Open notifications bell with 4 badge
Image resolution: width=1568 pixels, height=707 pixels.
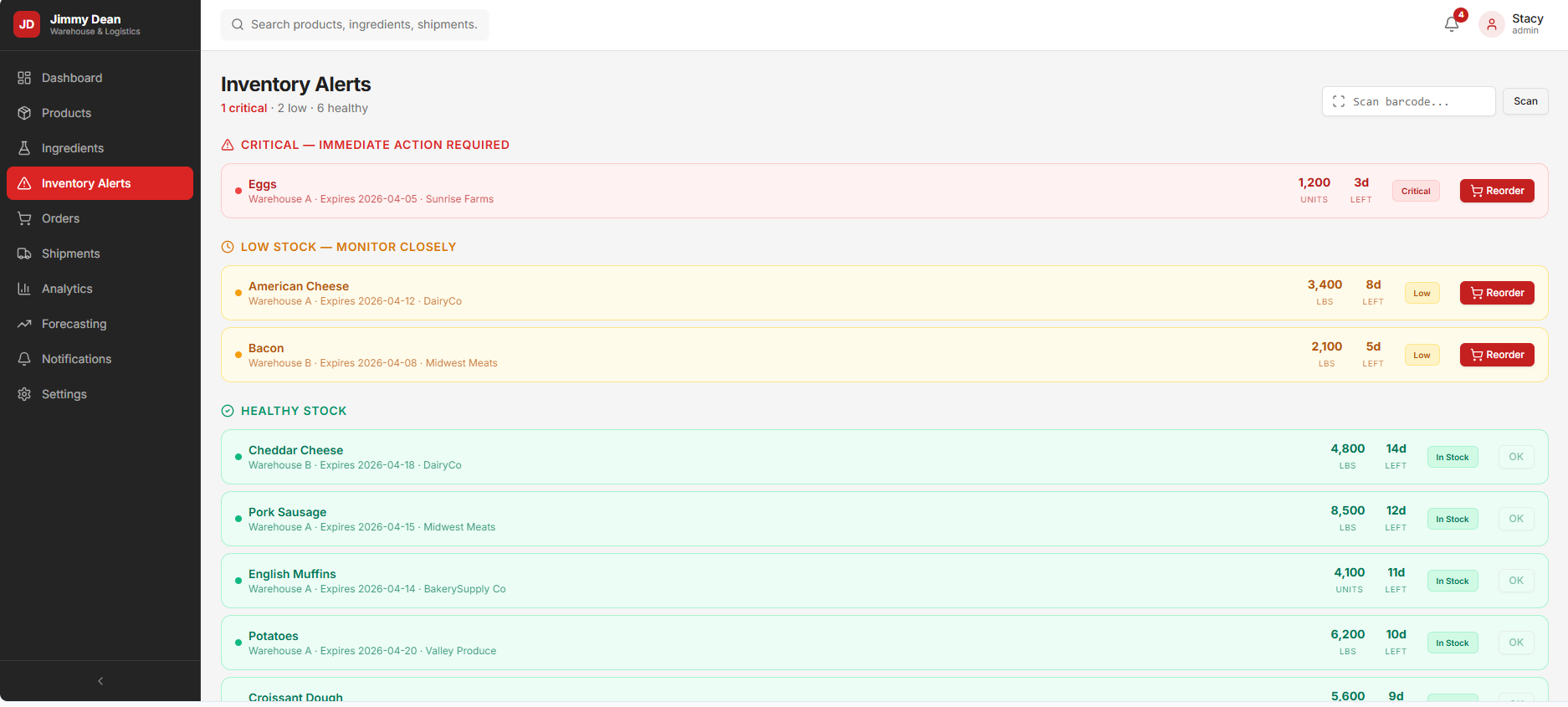1453,23
